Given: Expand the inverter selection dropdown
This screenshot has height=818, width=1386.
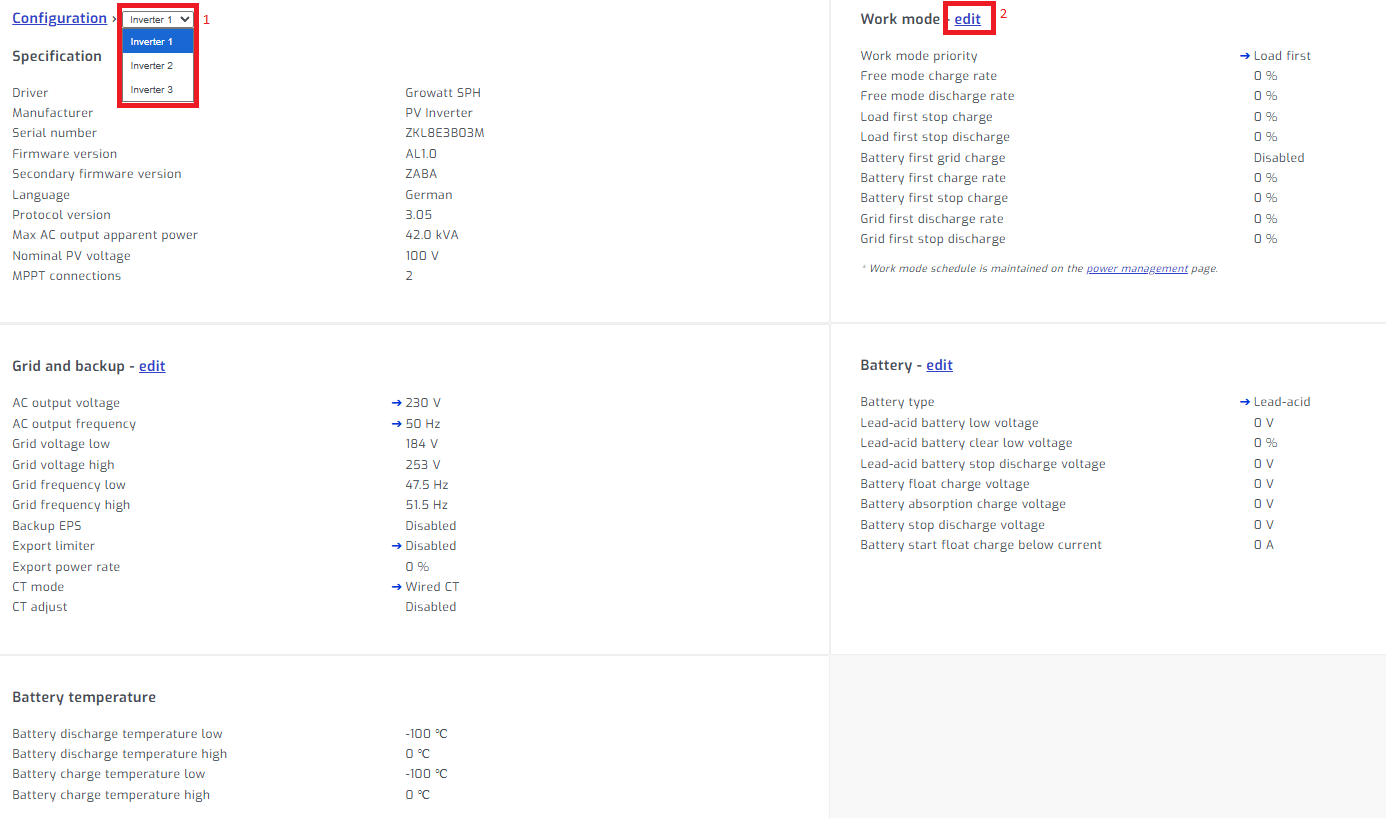Looking at the screenshot, I should click(158, 19).
